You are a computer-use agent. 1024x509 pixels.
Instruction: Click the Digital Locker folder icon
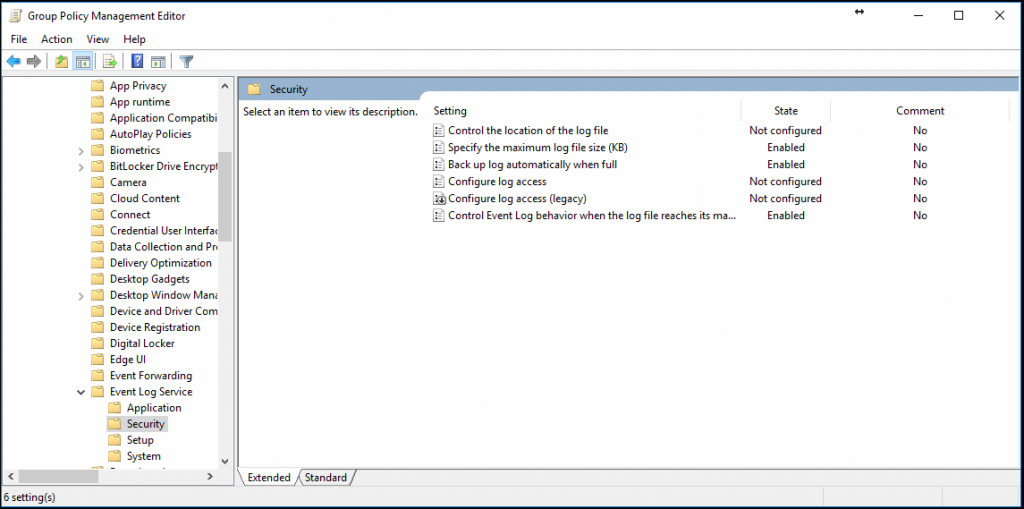[97, 343]
